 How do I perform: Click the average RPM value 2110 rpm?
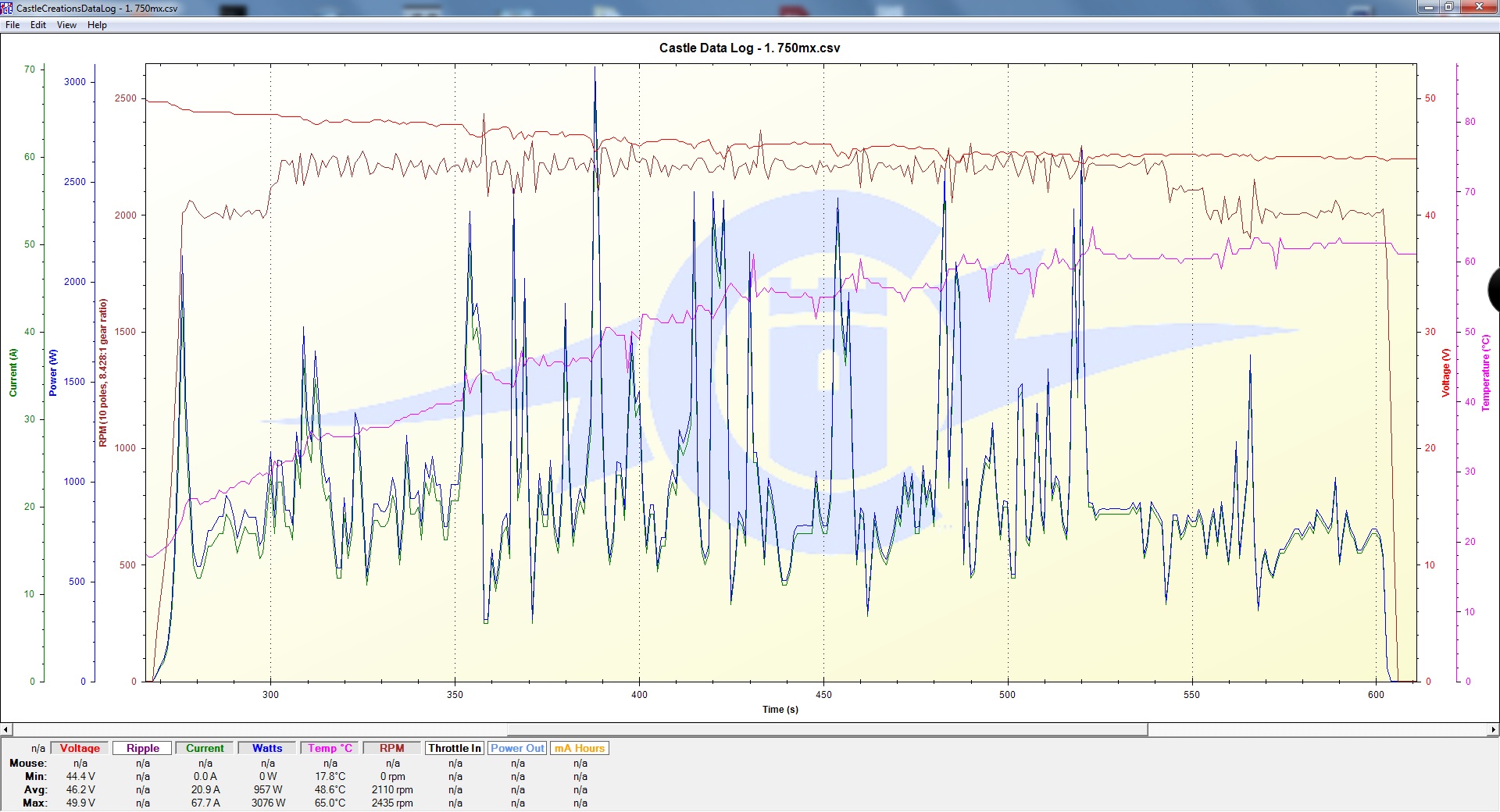392,789
